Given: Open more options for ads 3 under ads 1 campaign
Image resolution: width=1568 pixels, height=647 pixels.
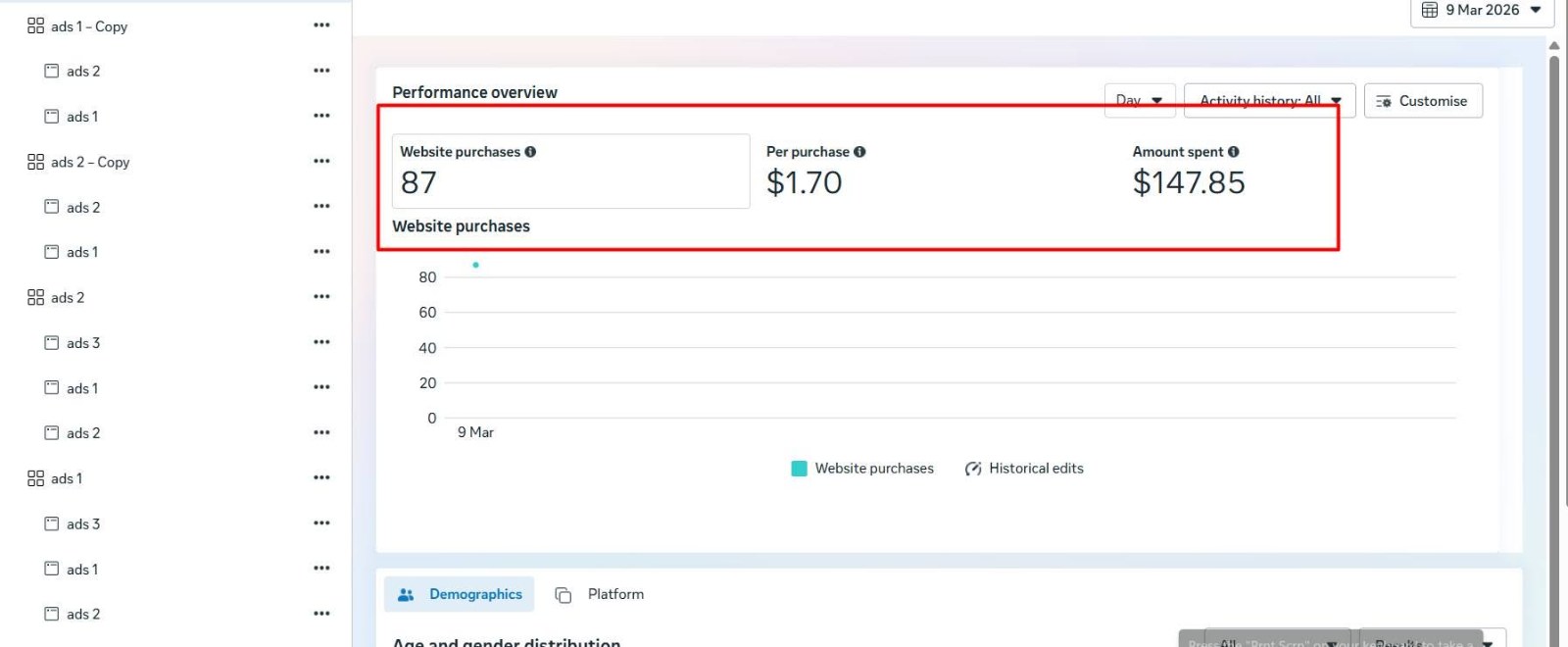Looking at the screenshot, I should (321, 523).
